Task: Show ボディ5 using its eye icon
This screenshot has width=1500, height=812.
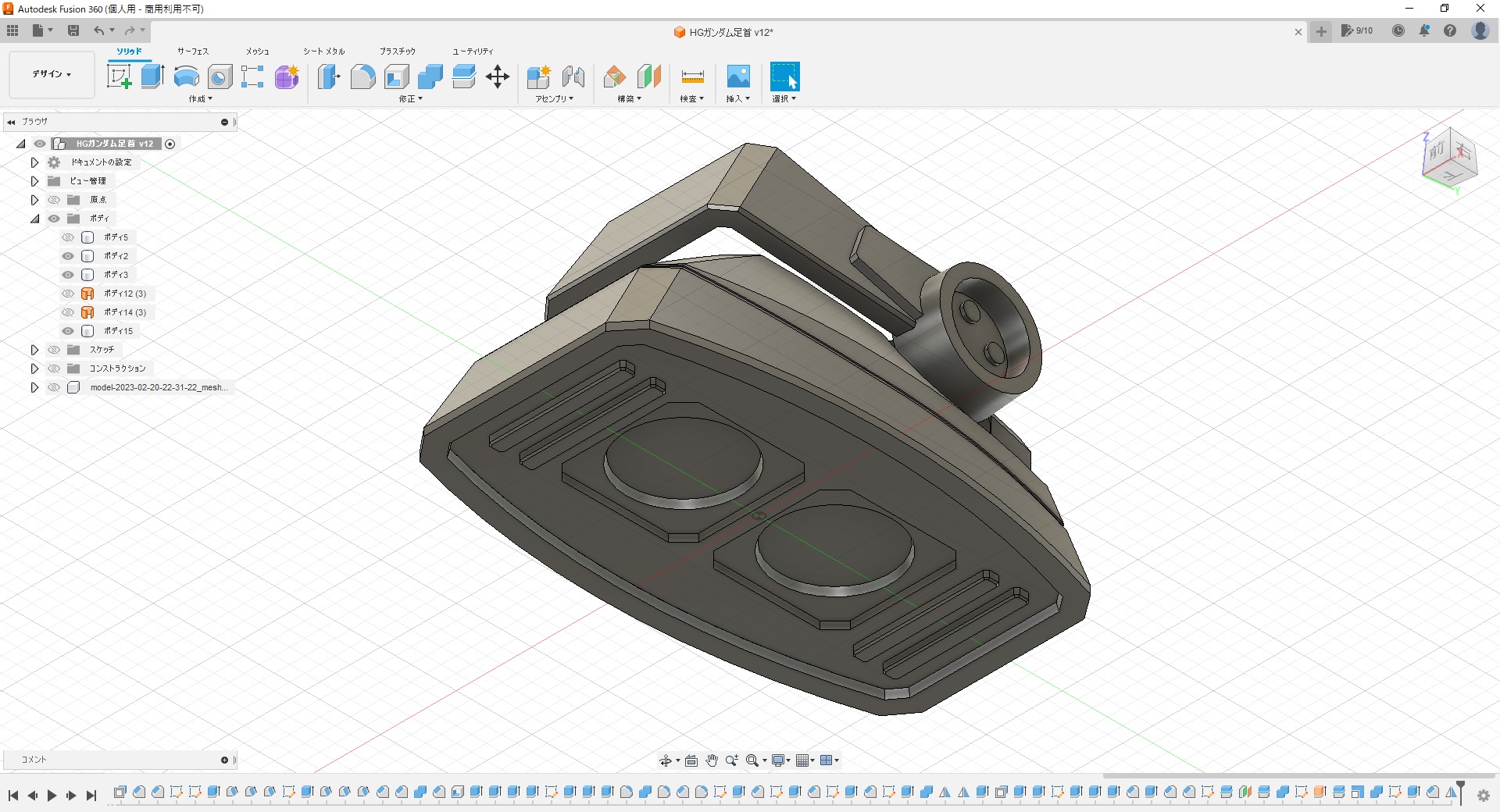Action: click(x=68, y=237)
